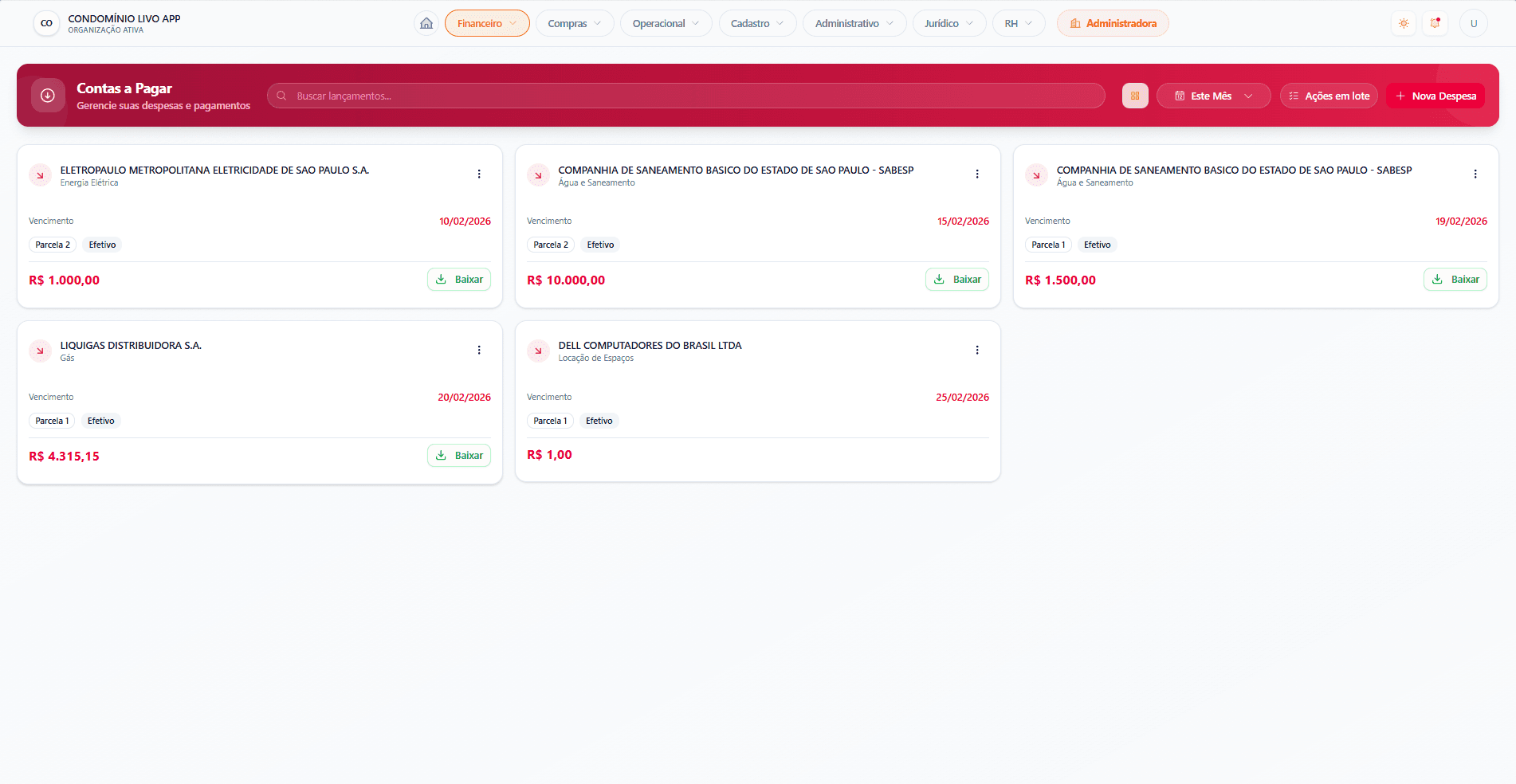Screen dimensions: 1516x784
Task: Toggle the light/dark theme sun icon
Action: coord(1403,23)
